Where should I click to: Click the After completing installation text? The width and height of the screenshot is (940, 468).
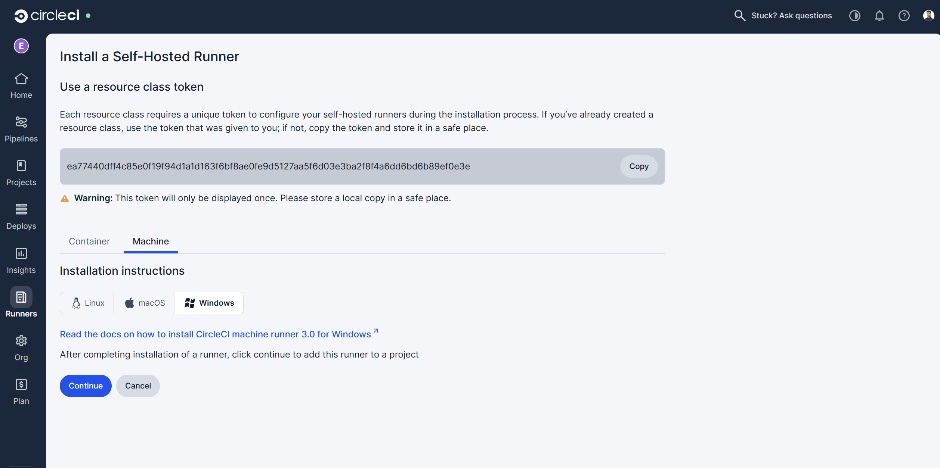239,355
